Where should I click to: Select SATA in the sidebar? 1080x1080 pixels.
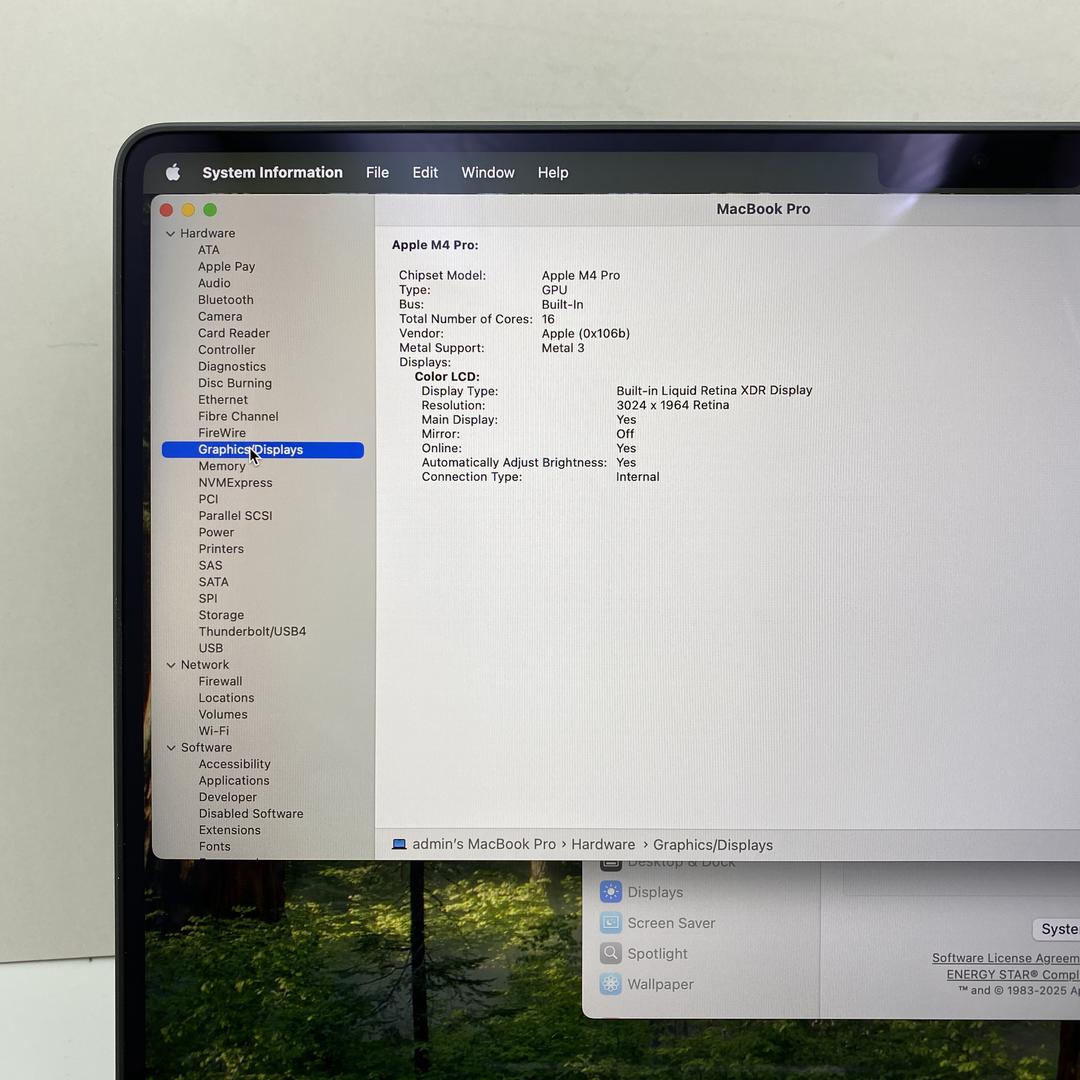click(x=214, y=582)
